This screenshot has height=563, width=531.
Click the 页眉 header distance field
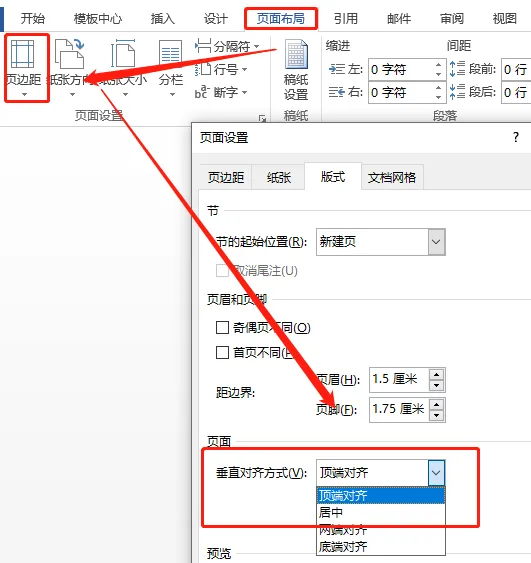click(x=399, y=380)
